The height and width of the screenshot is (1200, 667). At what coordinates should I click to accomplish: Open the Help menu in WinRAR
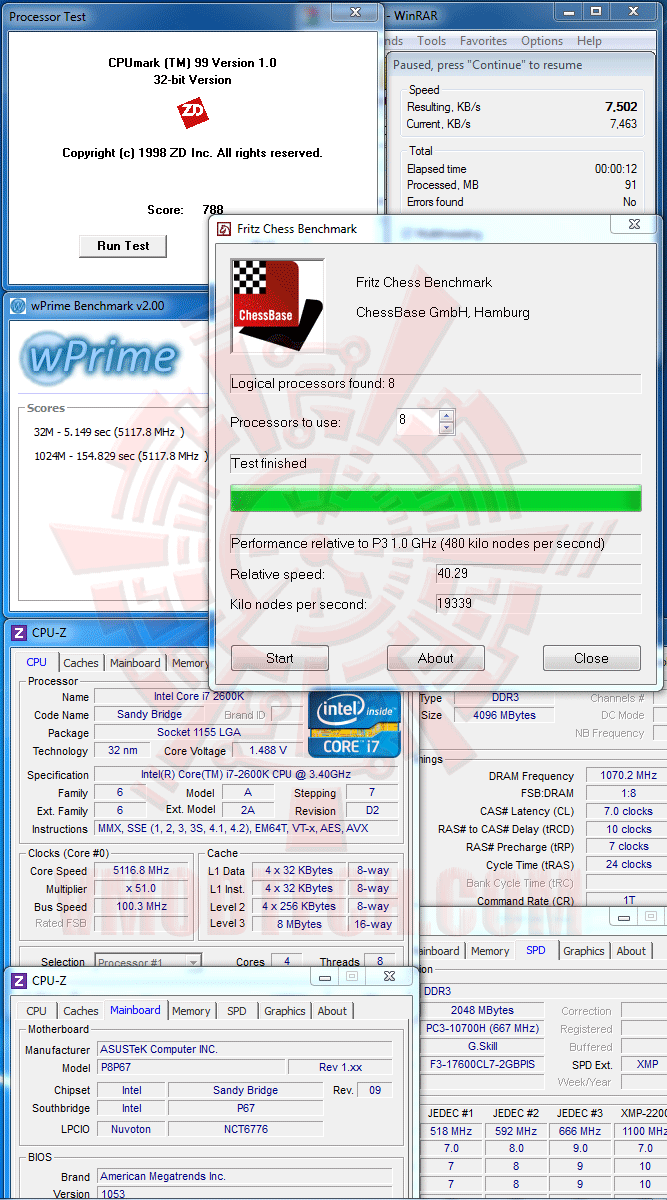coord(589,41)
